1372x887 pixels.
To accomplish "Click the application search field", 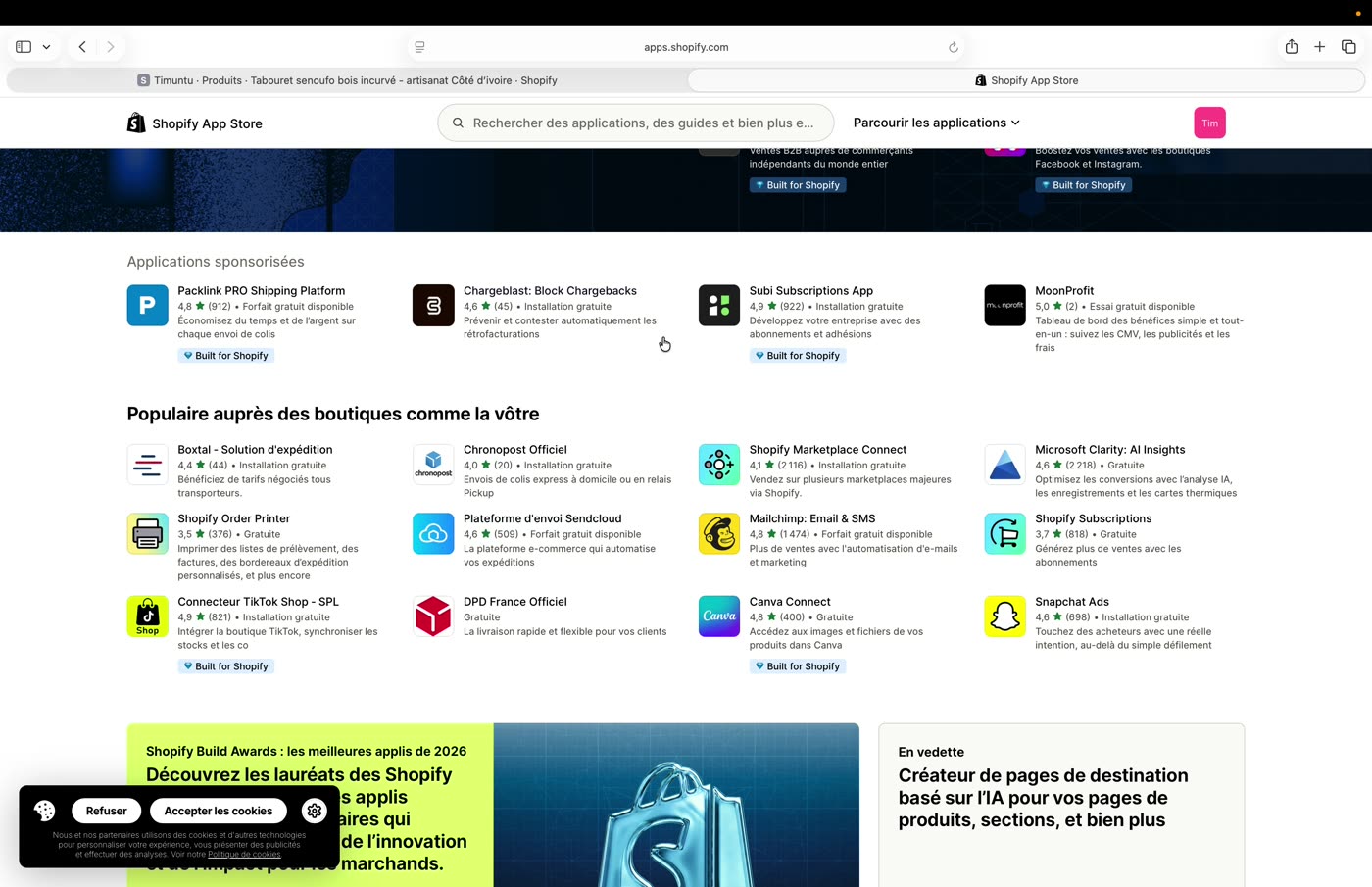I will [635, 123].
